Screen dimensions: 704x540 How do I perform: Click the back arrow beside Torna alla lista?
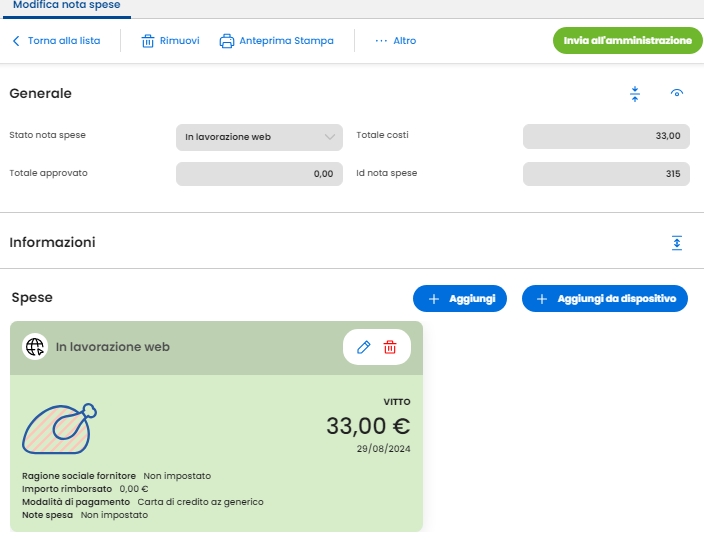(16, 41)
